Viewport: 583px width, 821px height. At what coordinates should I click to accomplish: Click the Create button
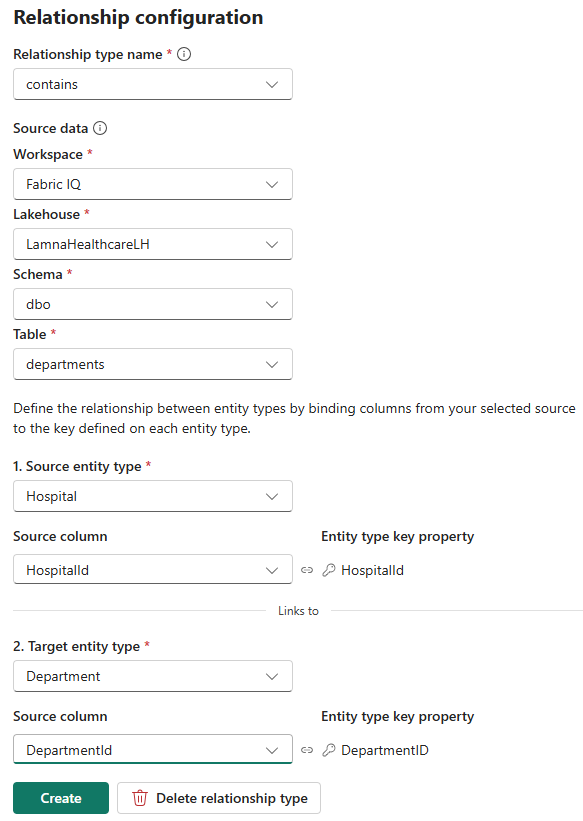click(x=60, y=798)
